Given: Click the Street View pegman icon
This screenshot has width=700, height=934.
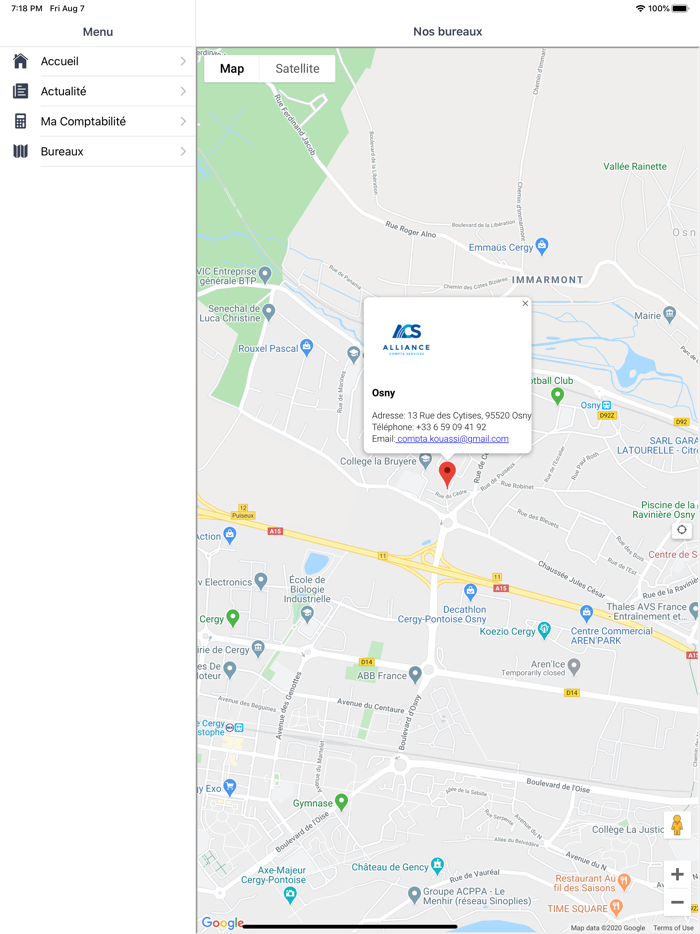Looking at the screenshot, I should pos(677,825).
